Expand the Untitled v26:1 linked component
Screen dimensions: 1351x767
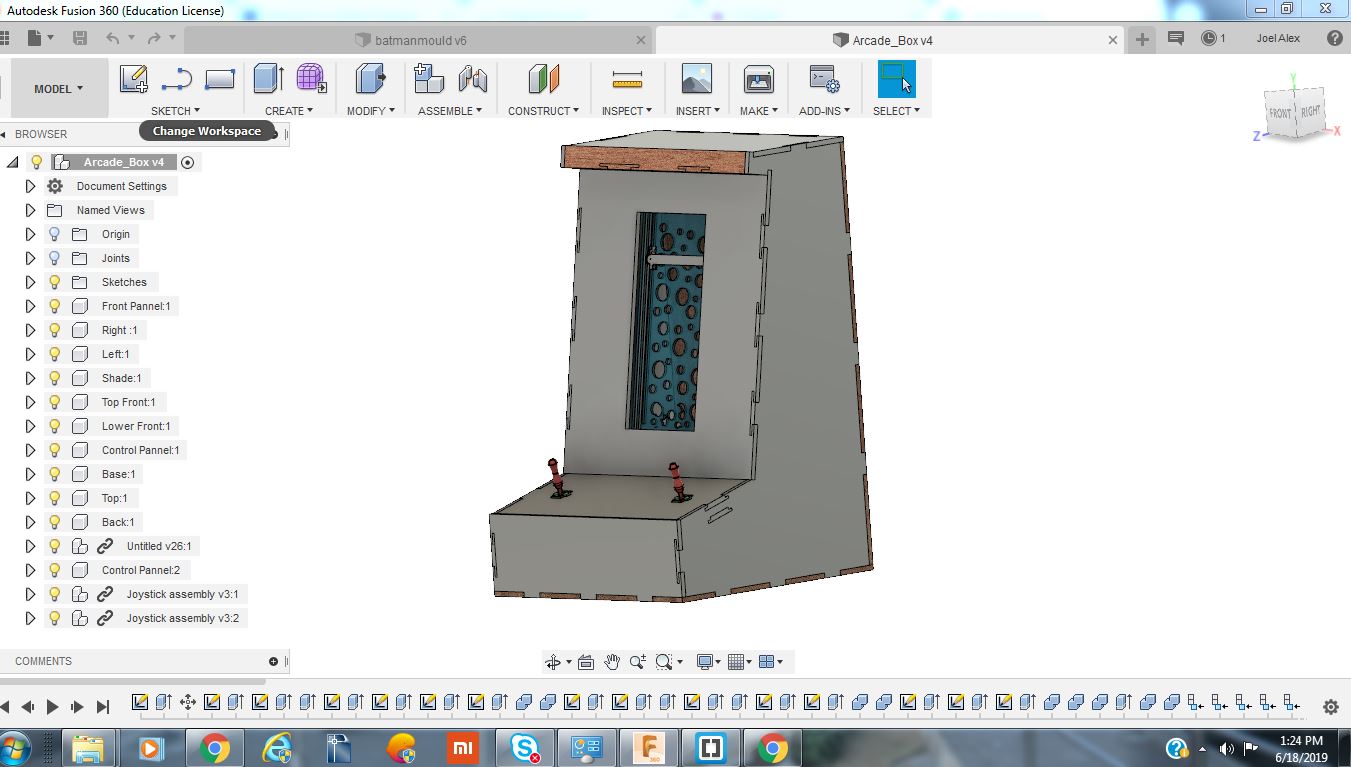(x=30, y=546)
